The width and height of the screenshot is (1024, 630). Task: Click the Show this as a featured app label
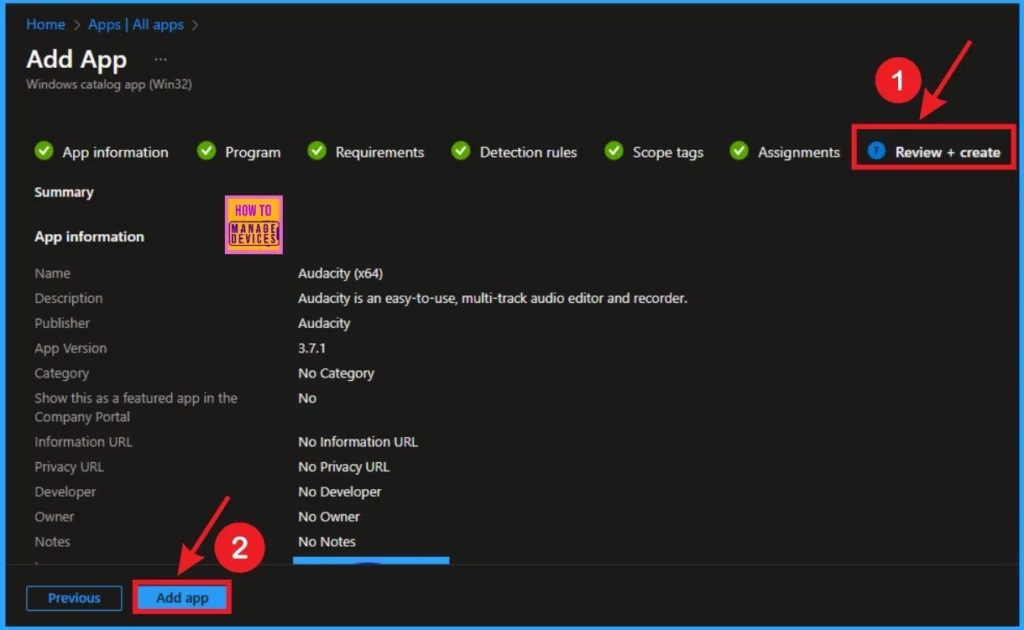pos(136,407)
